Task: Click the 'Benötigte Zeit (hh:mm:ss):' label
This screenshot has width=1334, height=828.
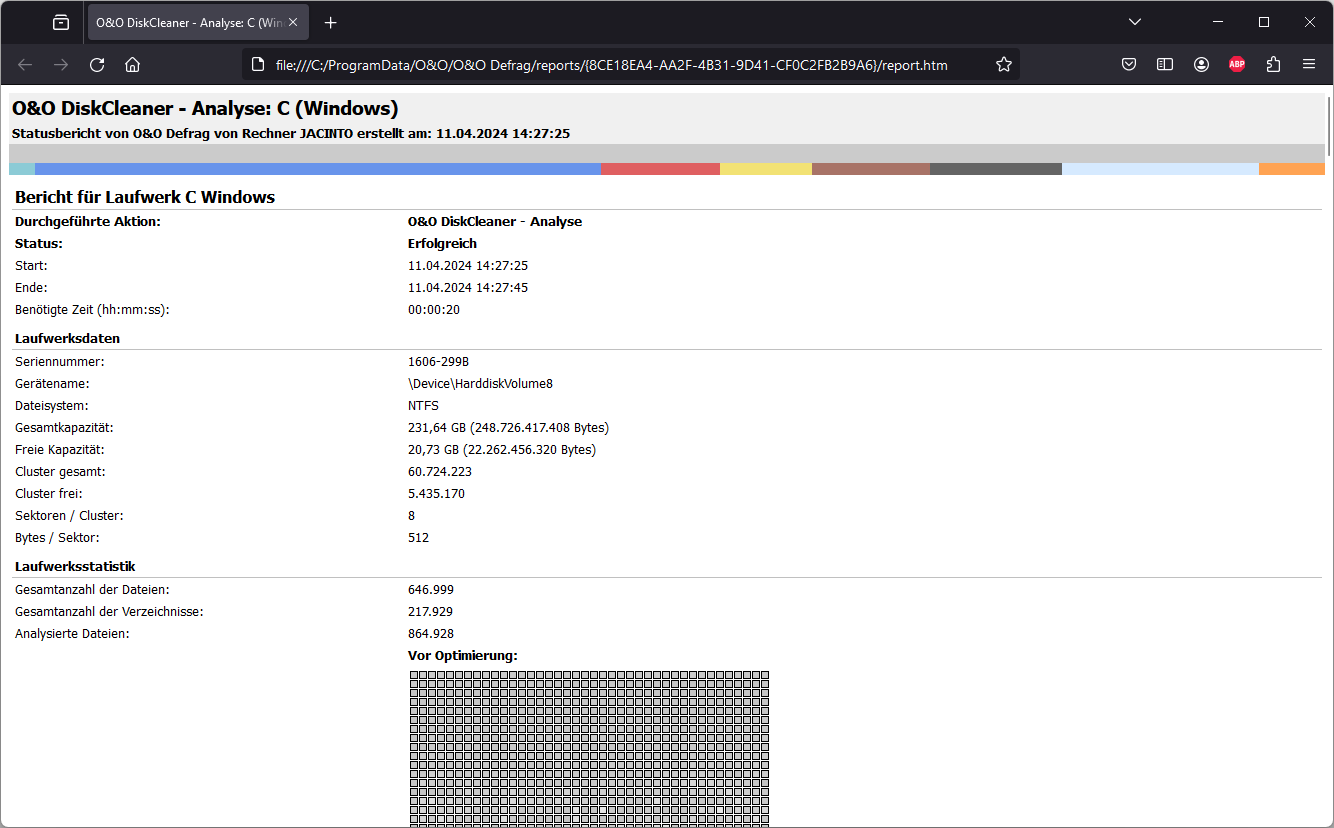Action: click(x=92, y=309)
